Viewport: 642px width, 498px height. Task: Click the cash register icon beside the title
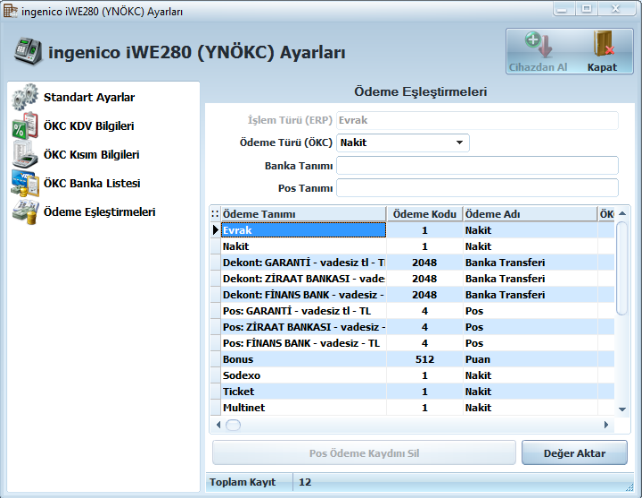tap(28, 51)
